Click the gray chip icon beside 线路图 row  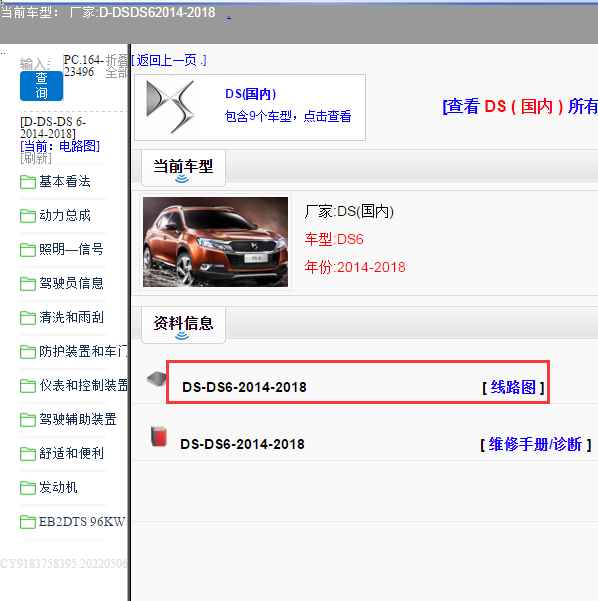pos(156,379)
